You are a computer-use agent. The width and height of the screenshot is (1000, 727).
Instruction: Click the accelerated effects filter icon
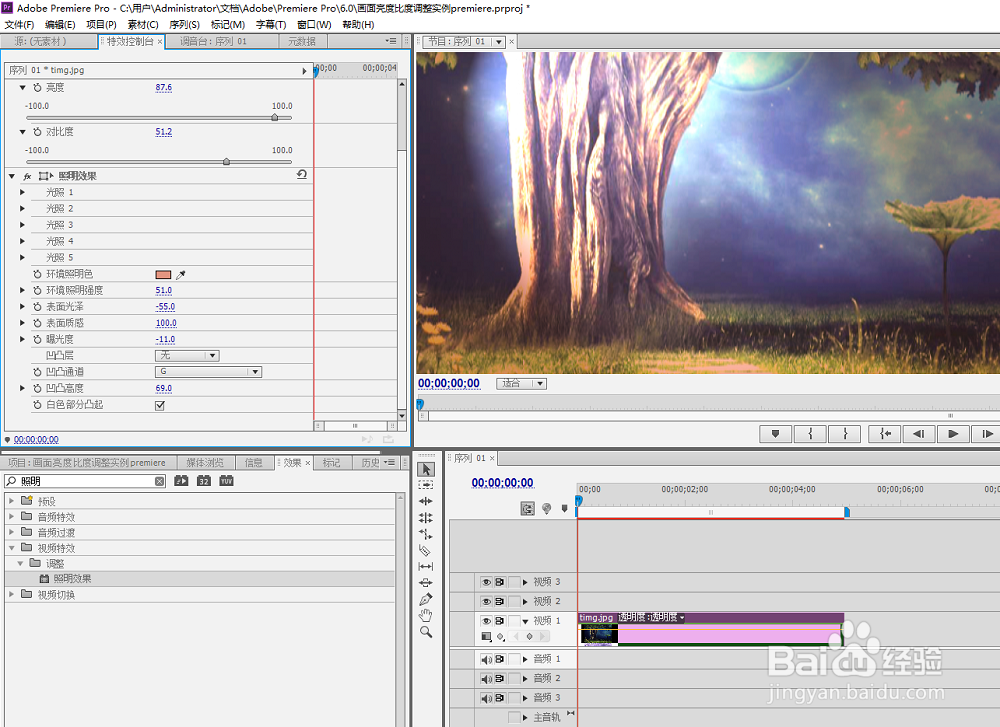click(x=181, y=481)
